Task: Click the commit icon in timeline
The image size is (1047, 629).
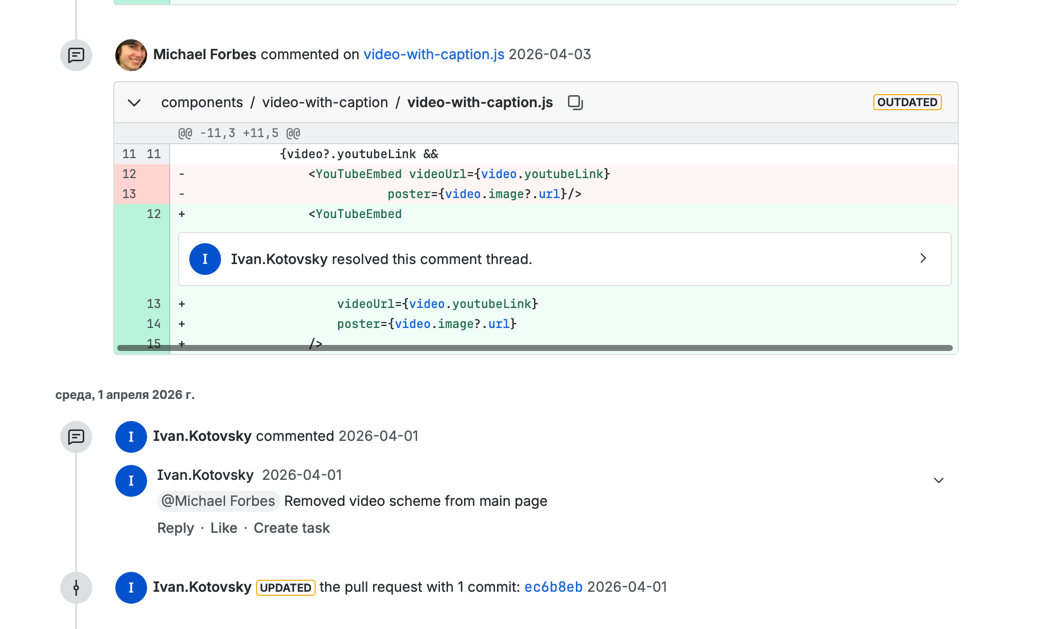Action: 76,588
